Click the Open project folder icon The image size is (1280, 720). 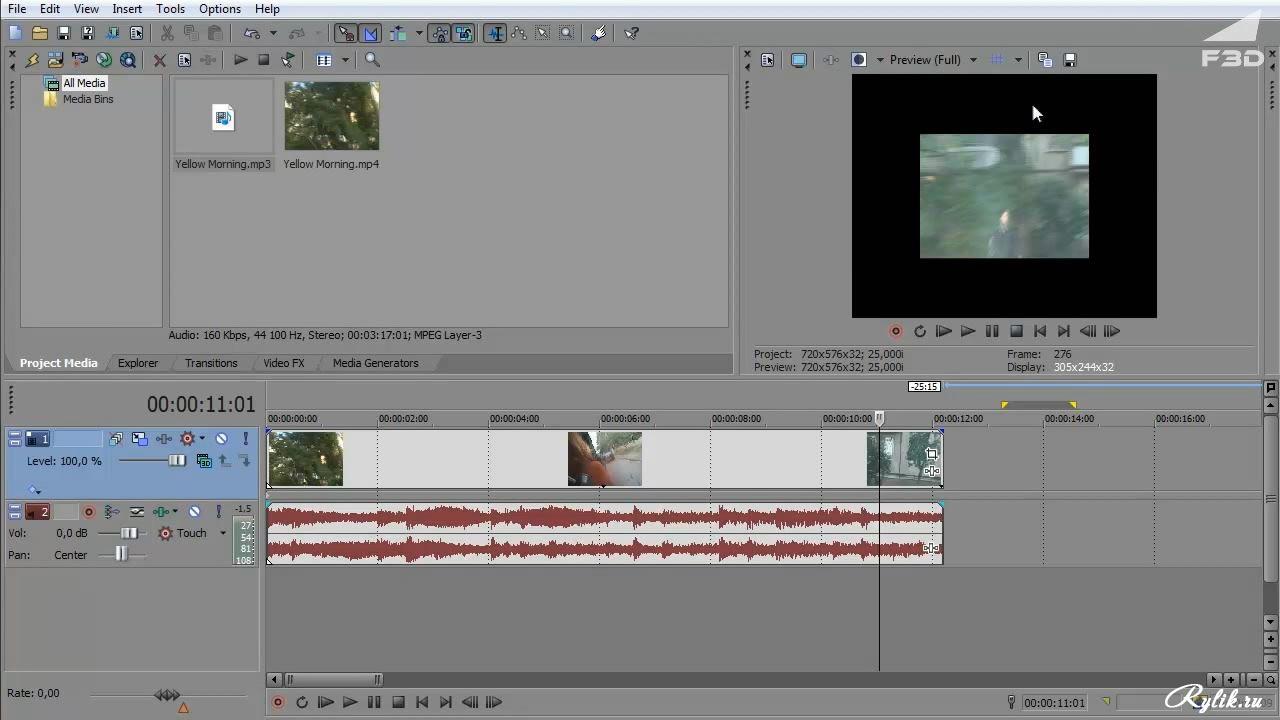(x=39, y=33)
